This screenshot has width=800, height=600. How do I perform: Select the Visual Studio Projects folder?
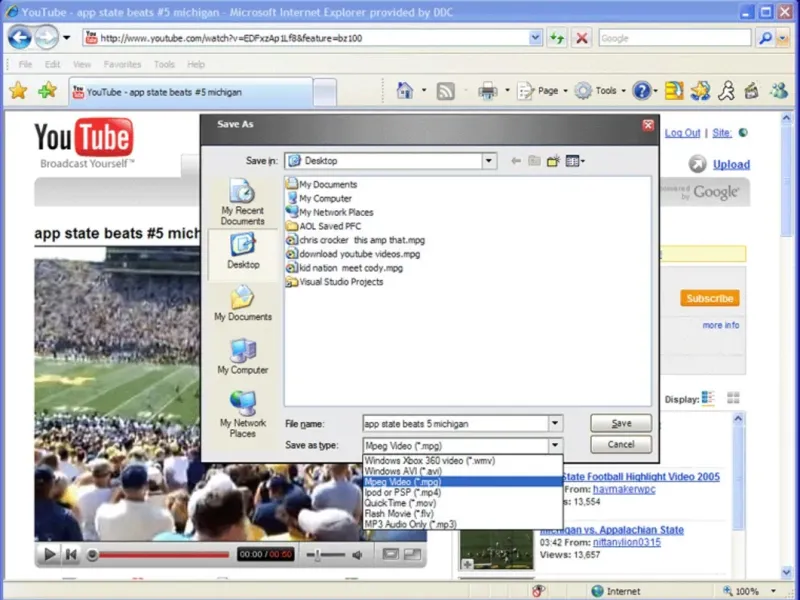(335, 282)
